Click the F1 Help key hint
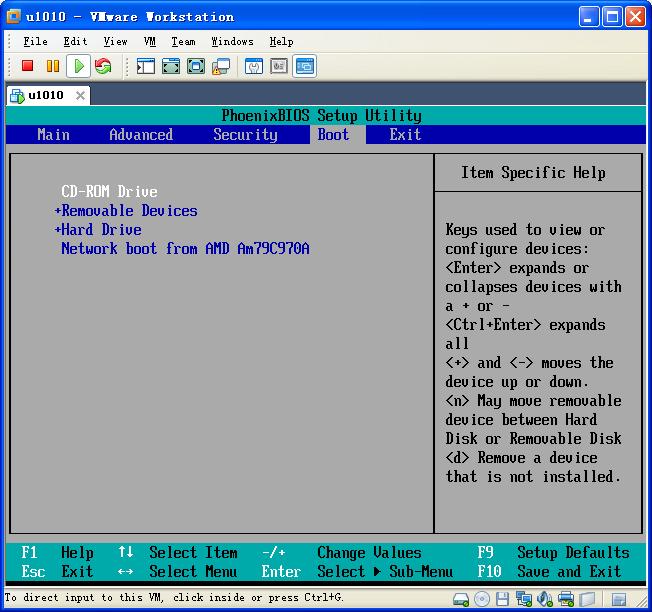Screen dimensions: 652x612 (x=57, y=553)
